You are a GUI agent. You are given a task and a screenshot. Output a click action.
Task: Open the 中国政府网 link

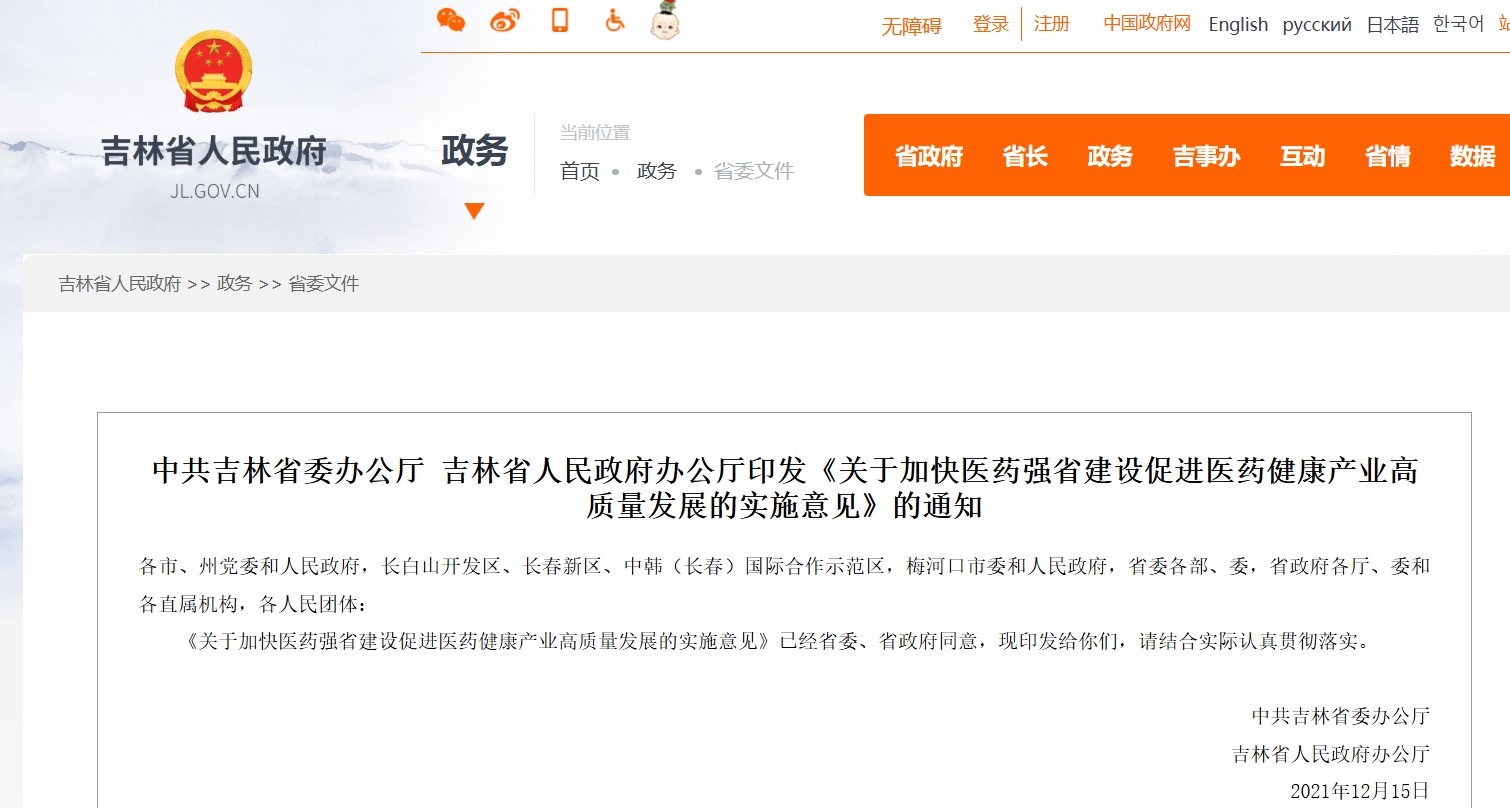[1147, 24]
